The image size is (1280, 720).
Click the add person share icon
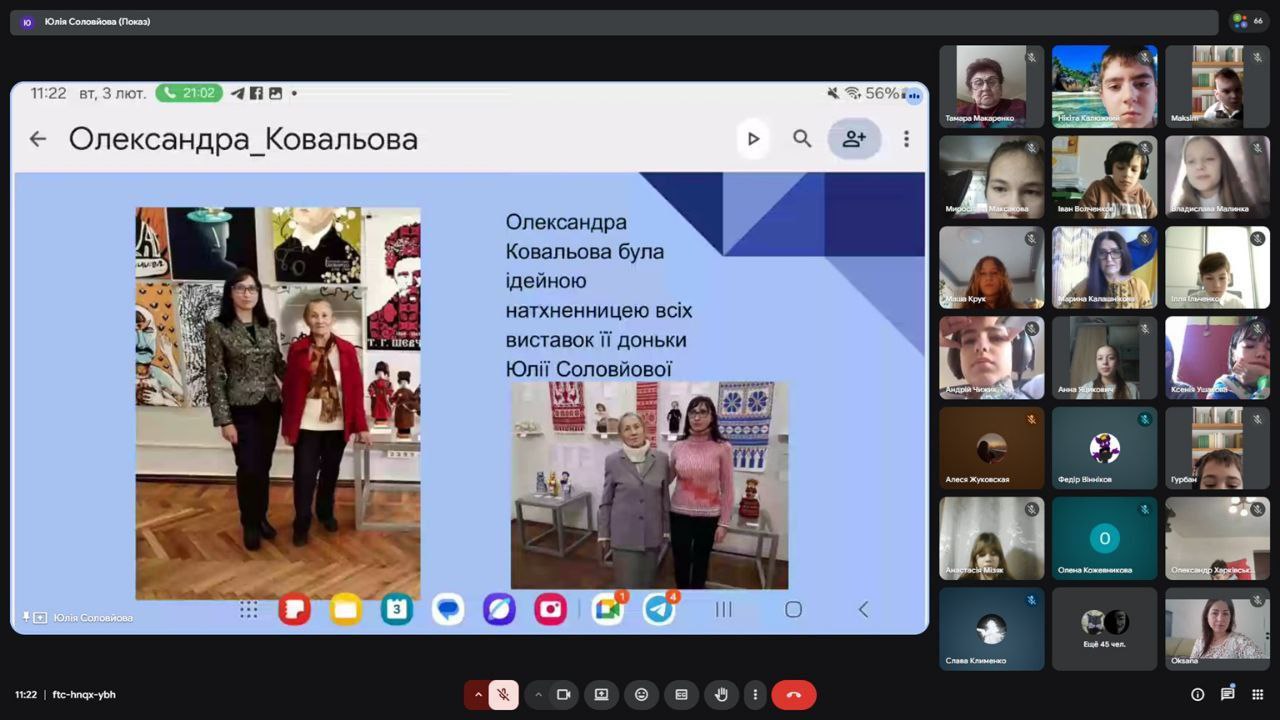(854, 139)
